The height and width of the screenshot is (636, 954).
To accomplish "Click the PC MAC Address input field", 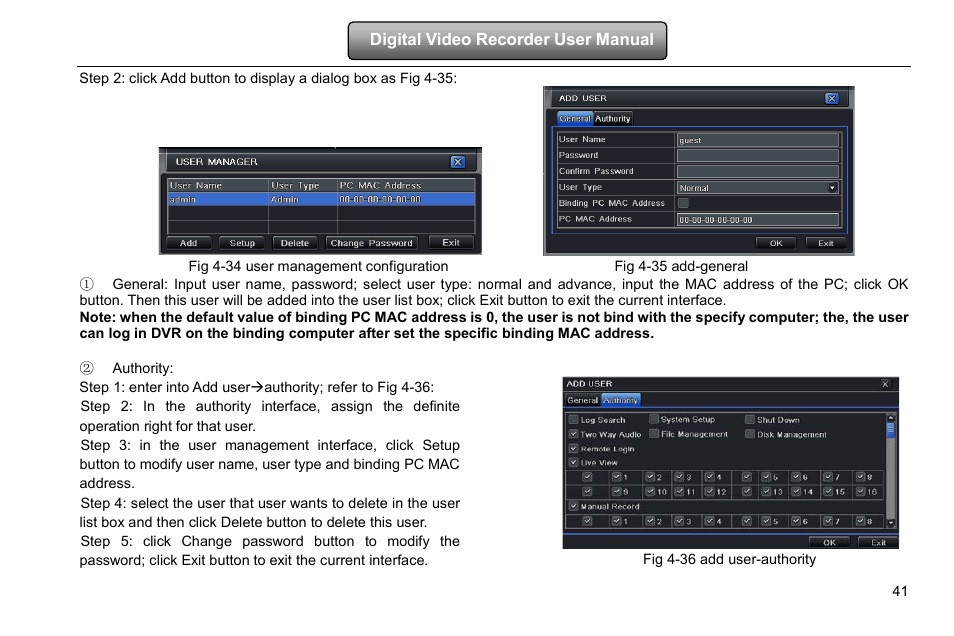I will tap(758, 220).
